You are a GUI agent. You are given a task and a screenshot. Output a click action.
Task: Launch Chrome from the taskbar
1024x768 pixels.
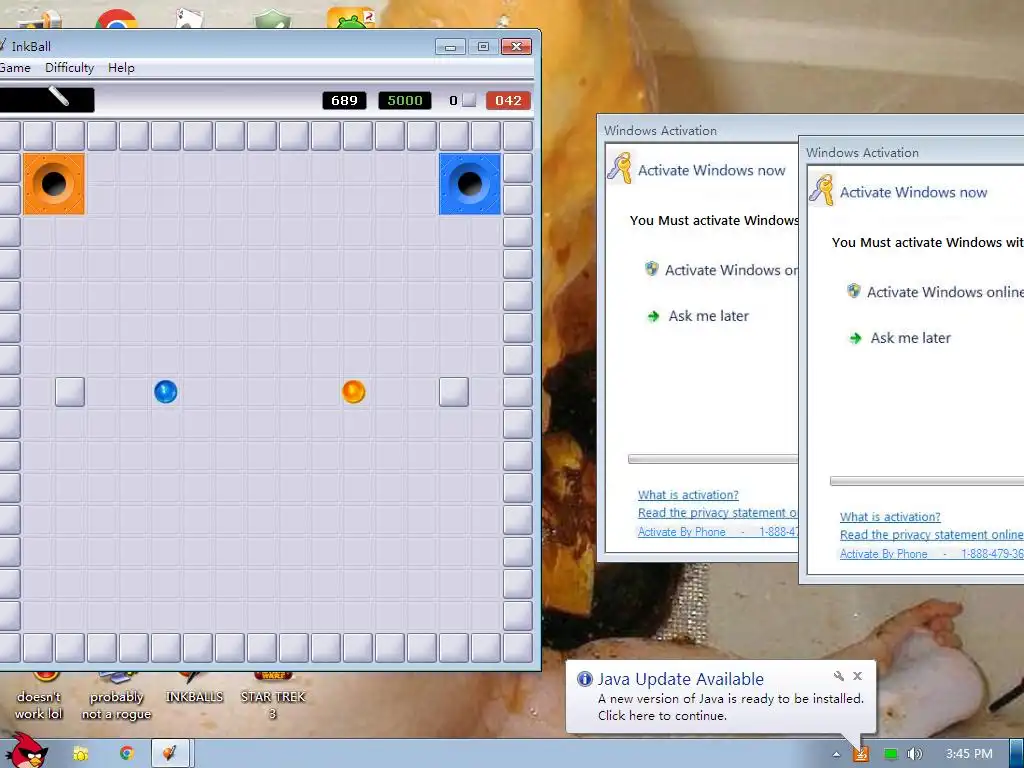click(126, 753)
